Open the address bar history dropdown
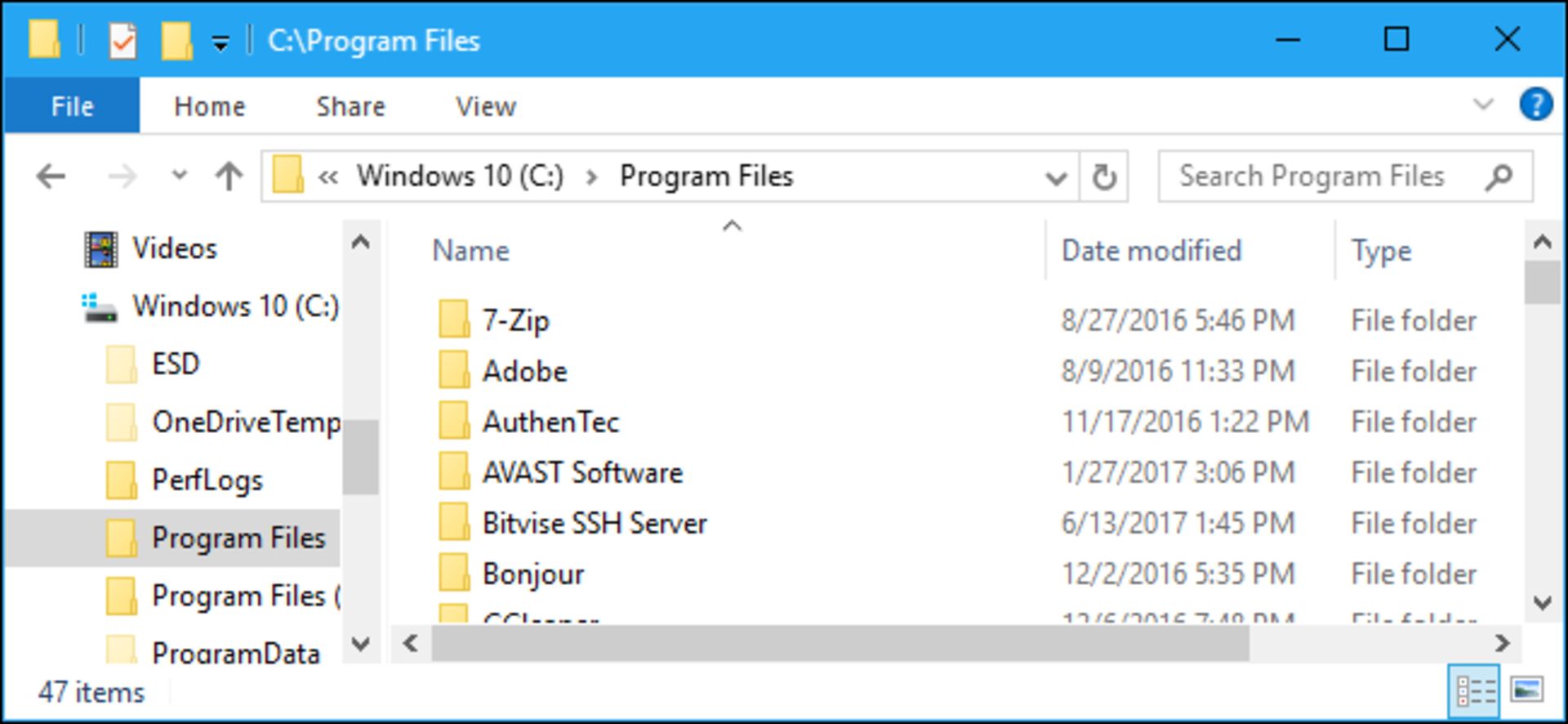This screenshot has height=724, width=1568. (1057, 177)
